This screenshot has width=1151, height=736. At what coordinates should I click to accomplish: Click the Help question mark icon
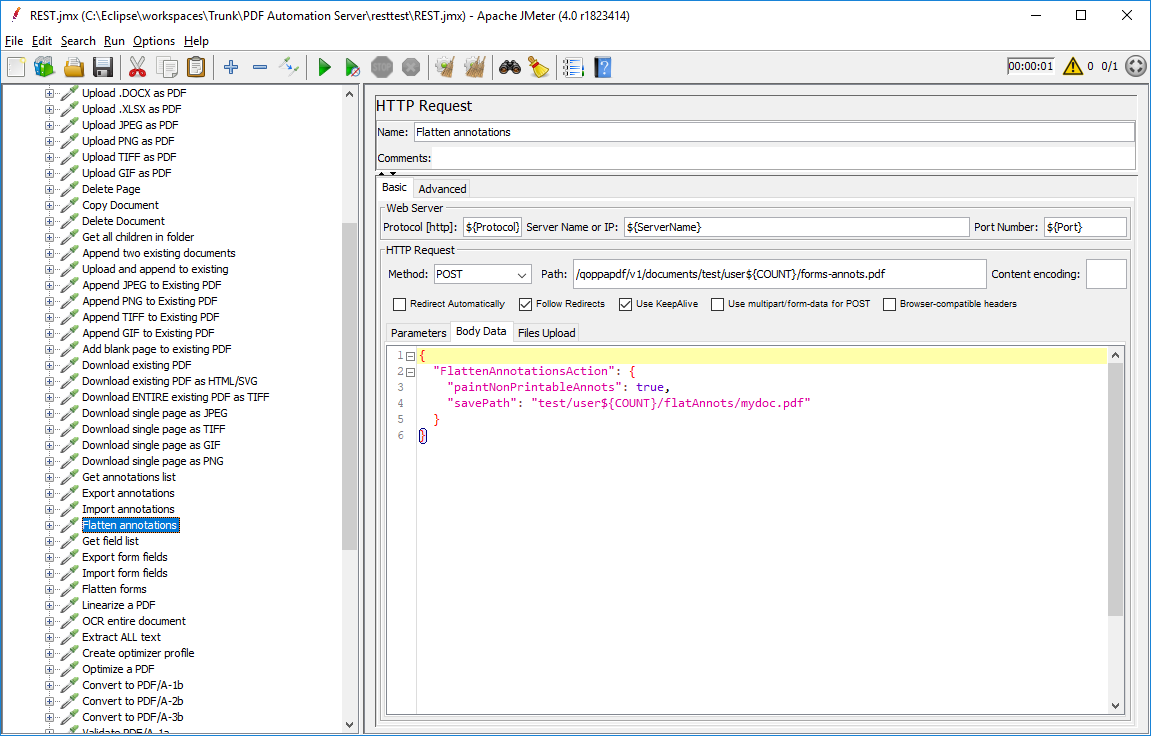603,68
